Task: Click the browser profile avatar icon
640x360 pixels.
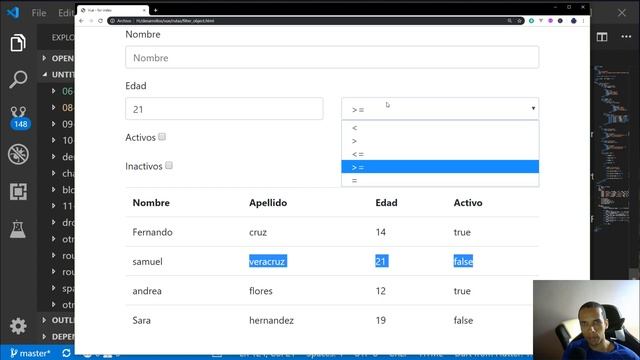Action: (573, 21)
